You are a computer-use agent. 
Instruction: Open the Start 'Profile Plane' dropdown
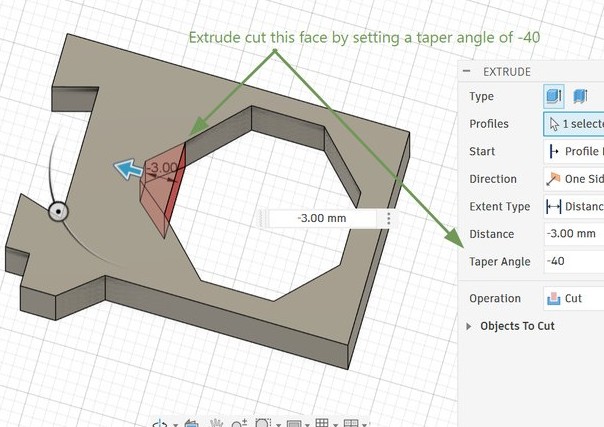[574, 151]
